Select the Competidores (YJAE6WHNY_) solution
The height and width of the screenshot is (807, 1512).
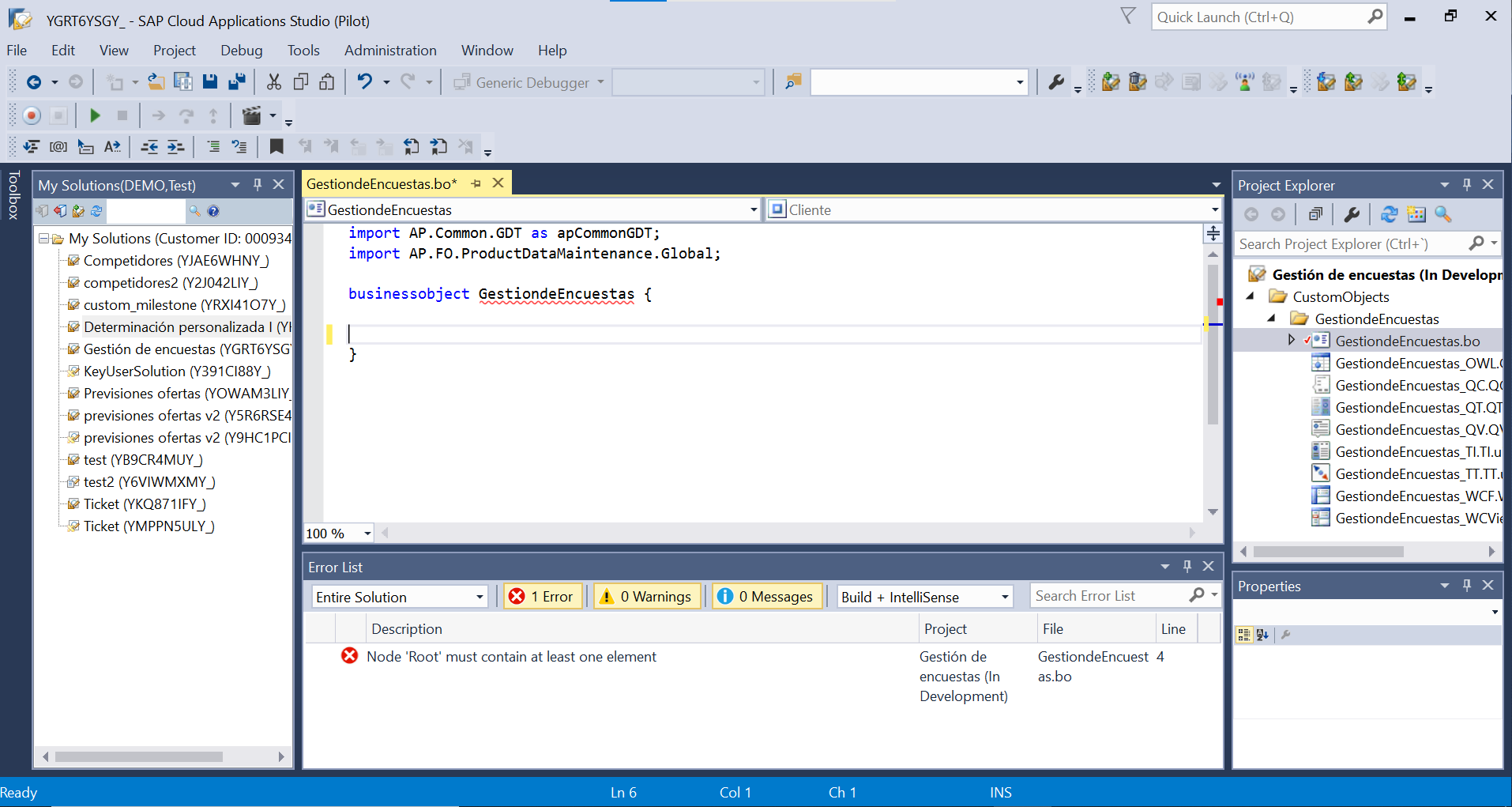176,261
